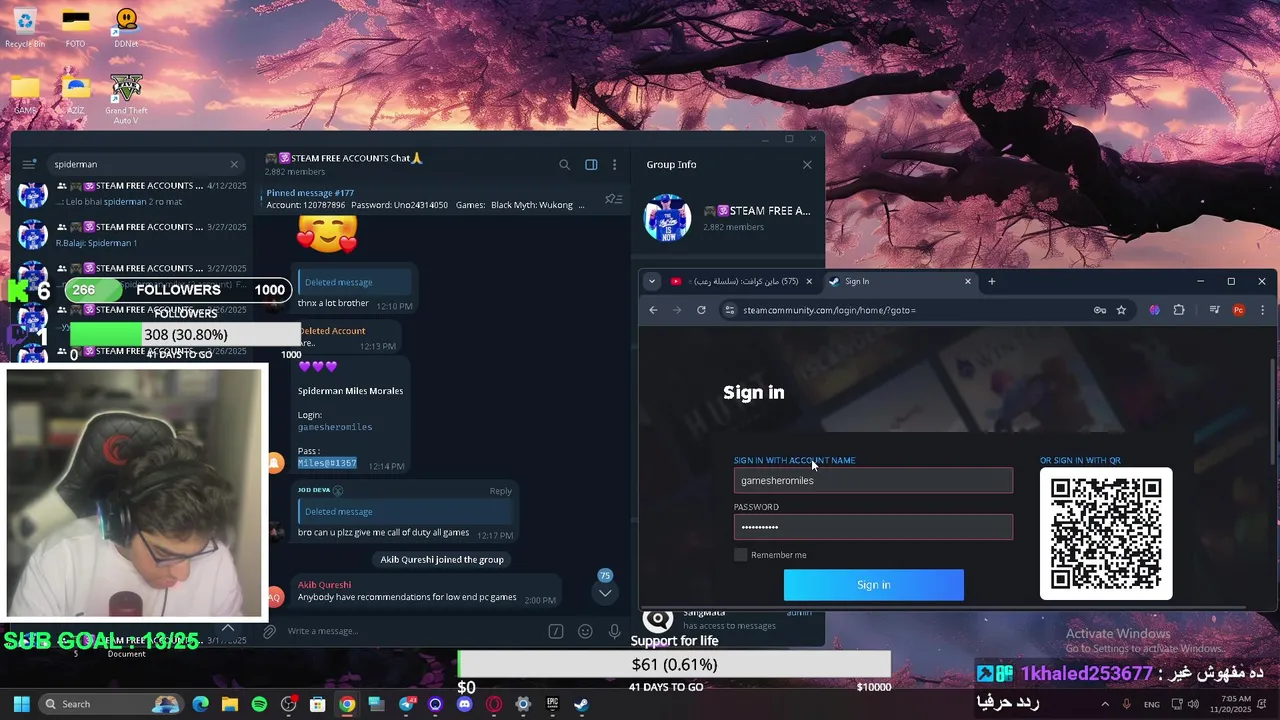Switch to the YouTube Minecraft tab
The height and width of the screenshot is (720, 1280).
click(x=741, y=281)
